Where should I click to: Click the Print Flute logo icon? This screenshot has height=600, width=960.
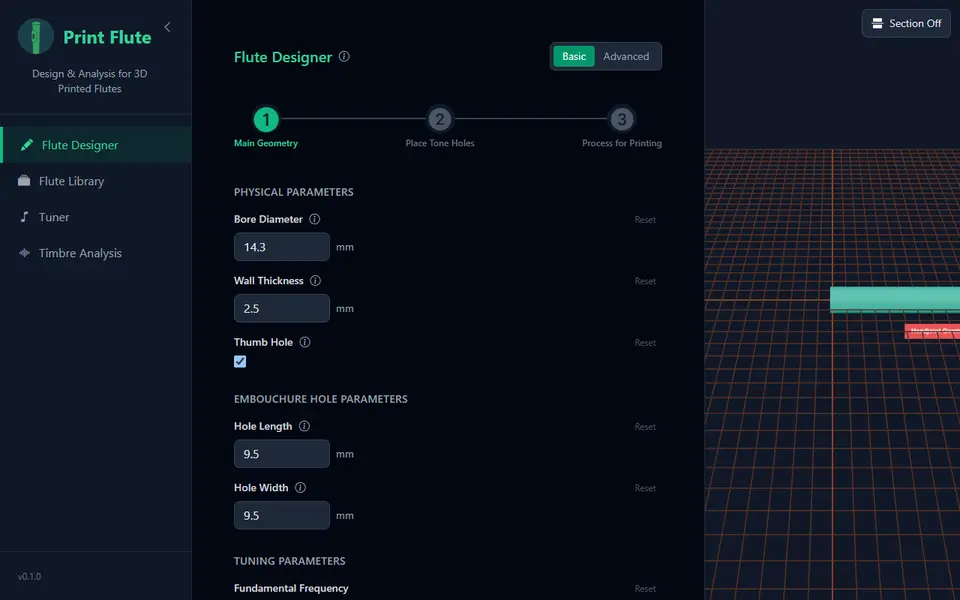[36, 36]
